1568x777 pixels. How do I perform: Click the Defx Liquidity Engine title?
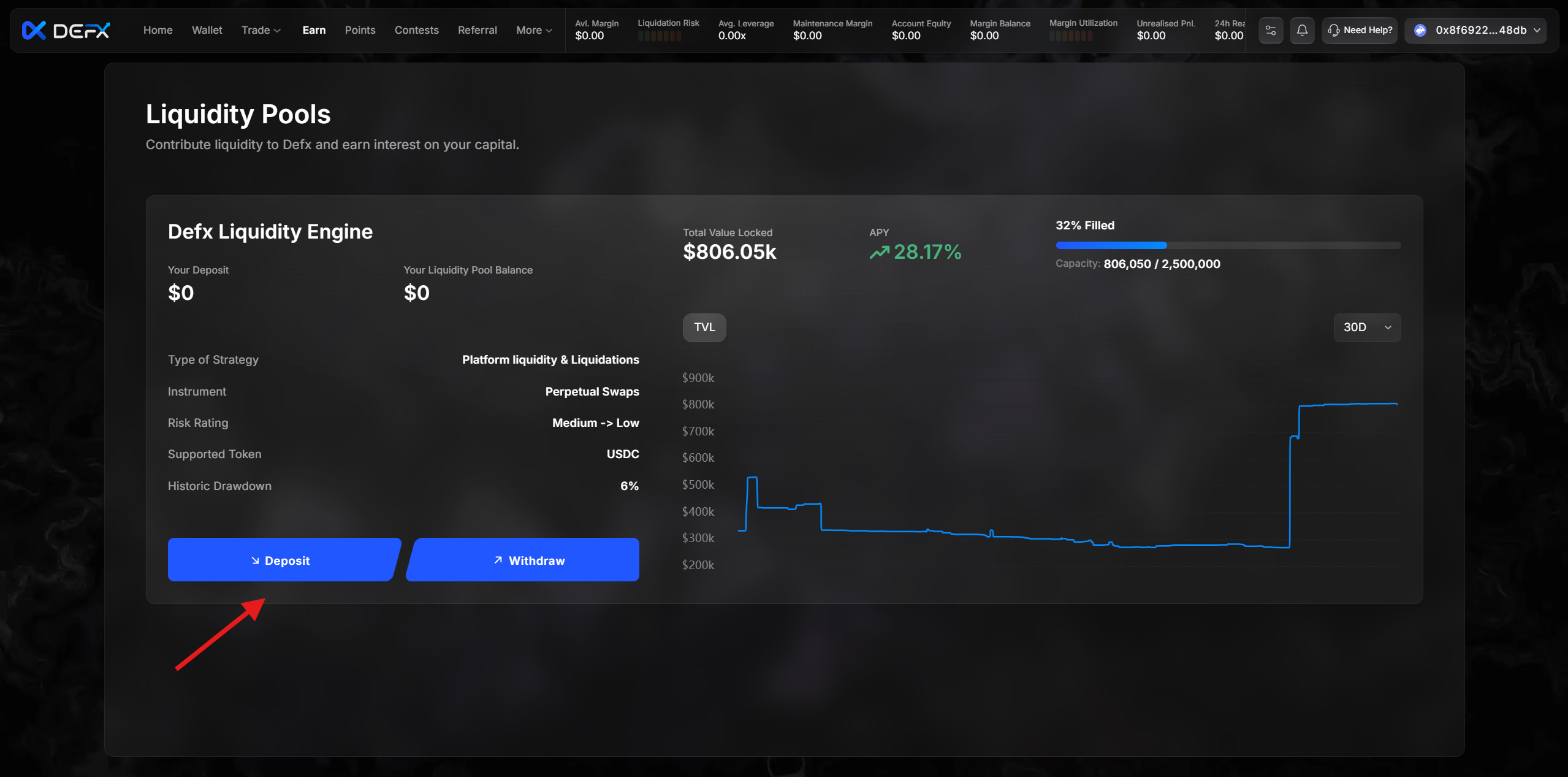pyautogui.click(x=270, y=232)
